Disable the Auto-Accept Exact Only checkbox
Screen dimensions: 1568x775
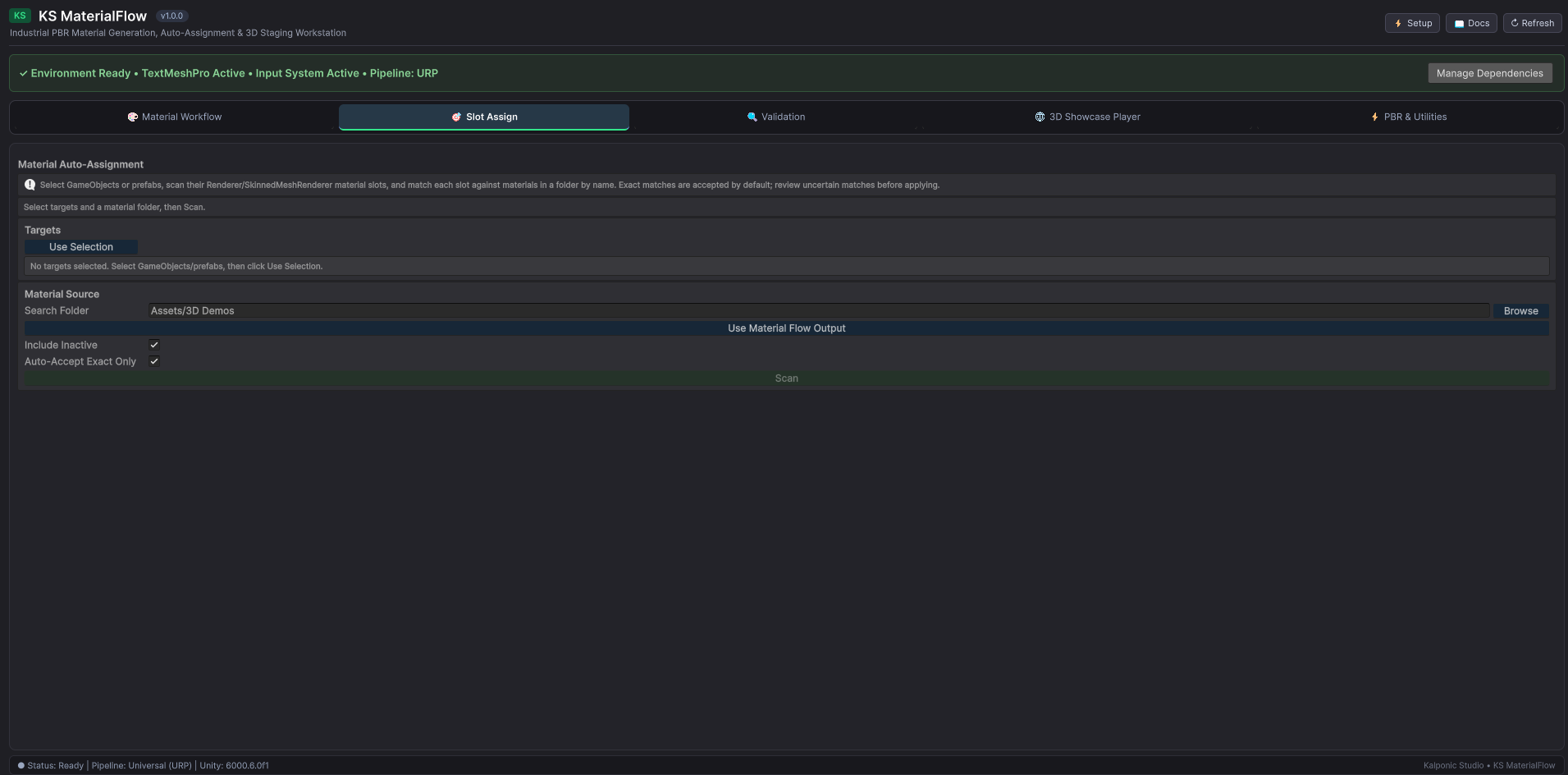pos(154,361)
